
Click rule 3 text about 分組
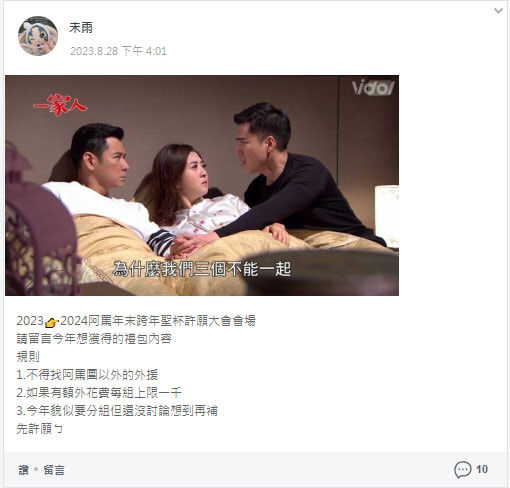tap(117, 411)
